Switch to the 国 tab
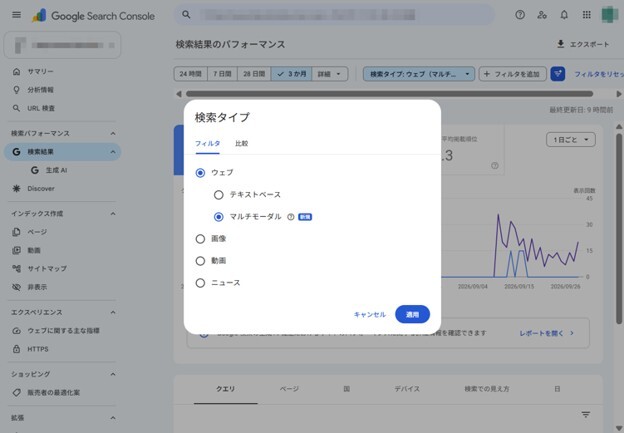This screenshot has width=624, height=433. [x=347, y=389]
